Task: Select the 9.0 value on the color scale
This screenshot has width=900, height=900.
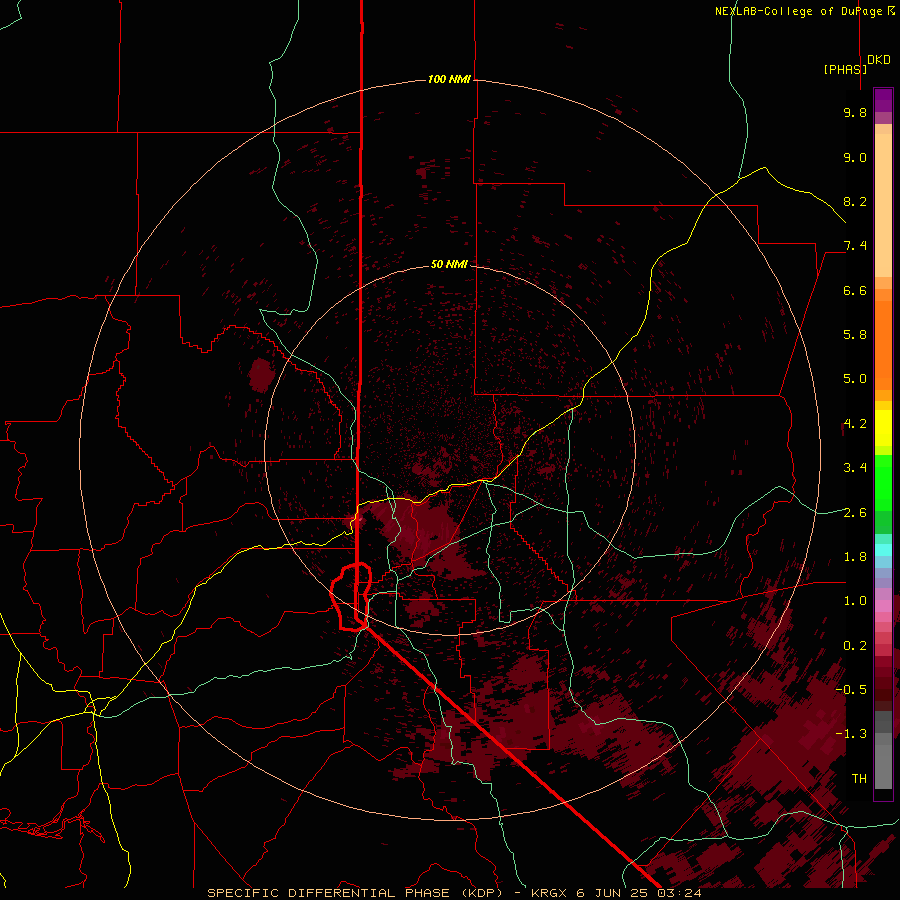Action: (x=855, y=157)
